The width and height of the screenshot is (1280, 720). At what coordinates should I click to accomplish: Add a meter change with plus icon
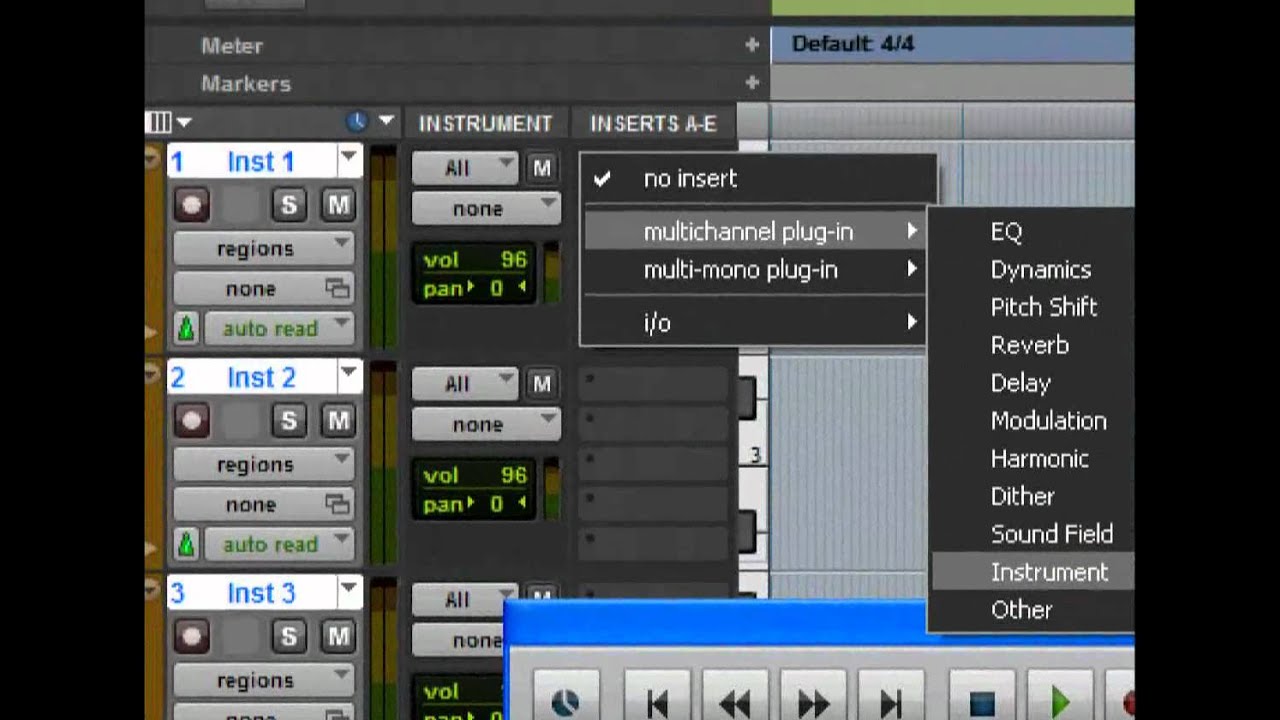click(752, 45)
